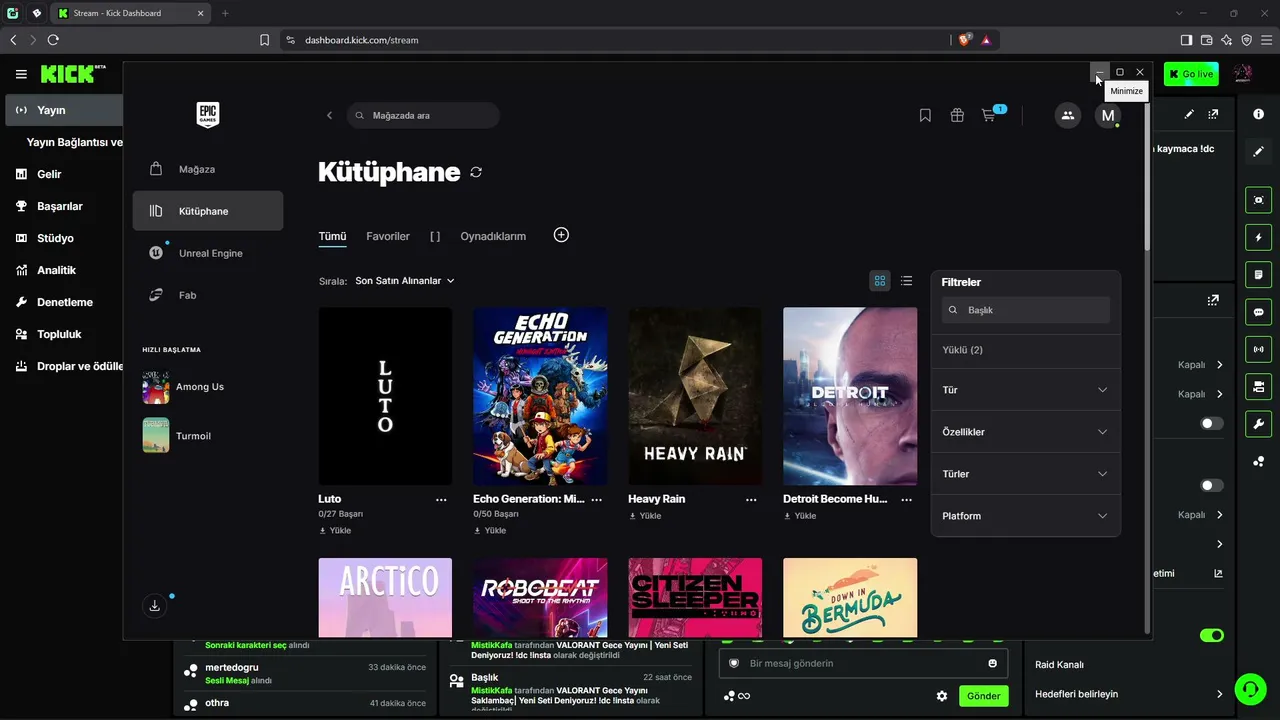The image size is (1280, 720).
Task: Open the Brave Rewards triangle icon
Action: coord(986,40)
